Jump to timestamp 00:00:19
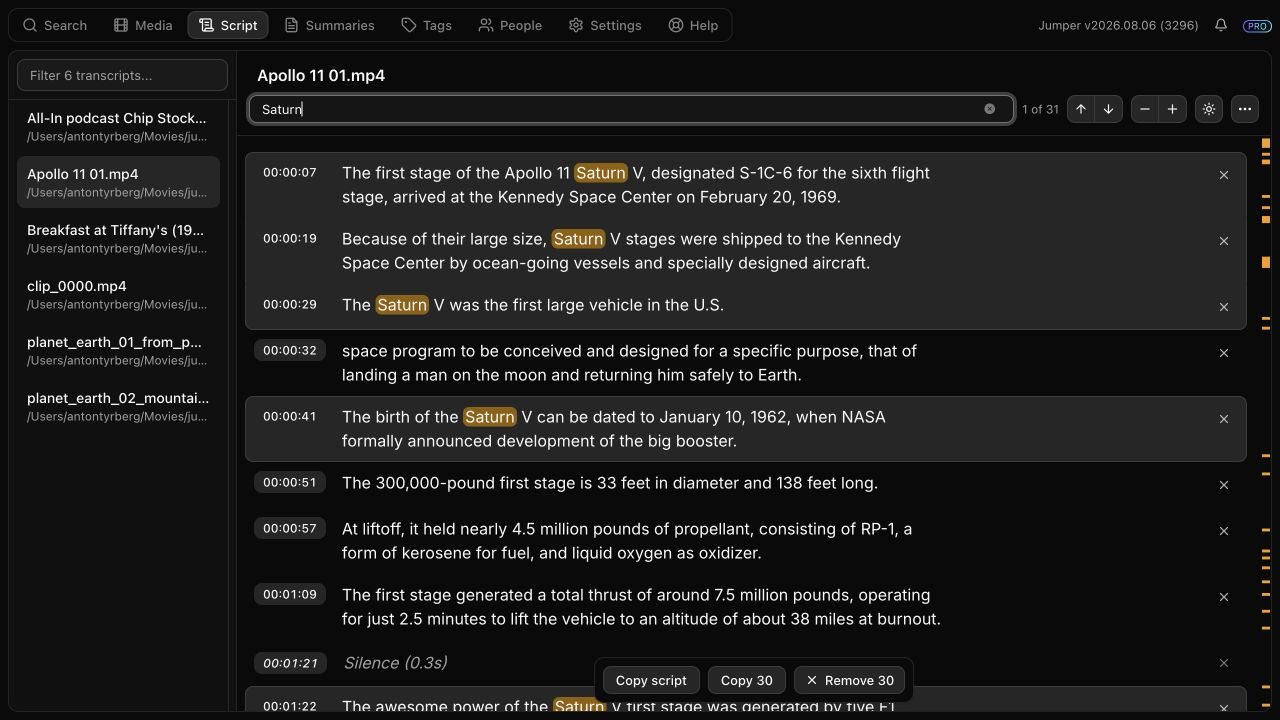The height and width of the screenshot is (720, 1280). pos(290,238)
